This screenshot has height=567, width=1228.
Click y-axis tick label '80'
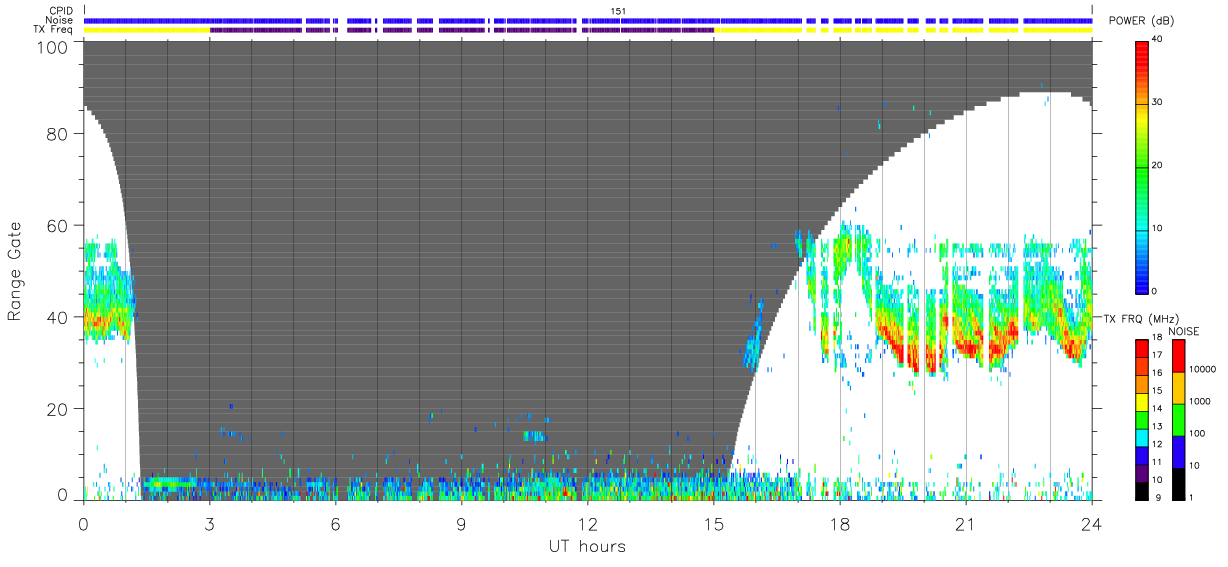point(59,134)
